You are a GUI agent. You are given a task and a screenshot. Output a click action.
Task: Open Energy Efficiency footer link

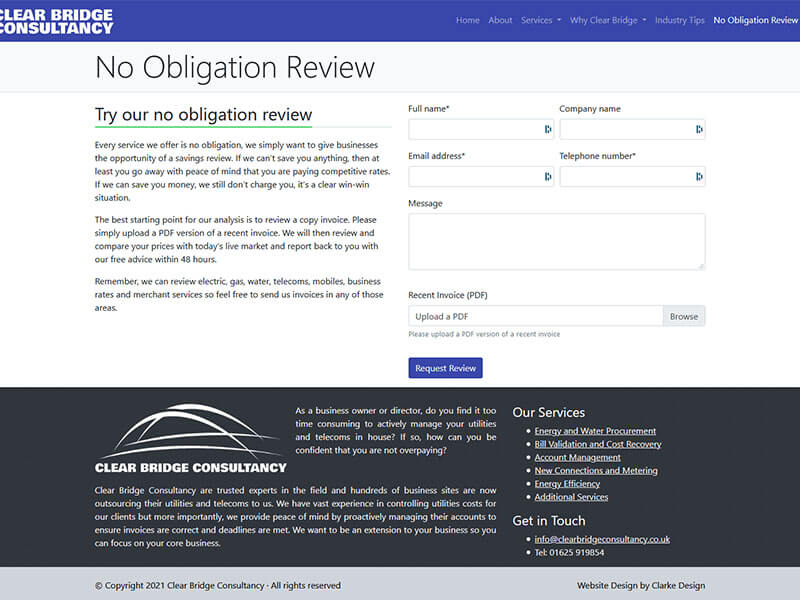pos(567,484)
